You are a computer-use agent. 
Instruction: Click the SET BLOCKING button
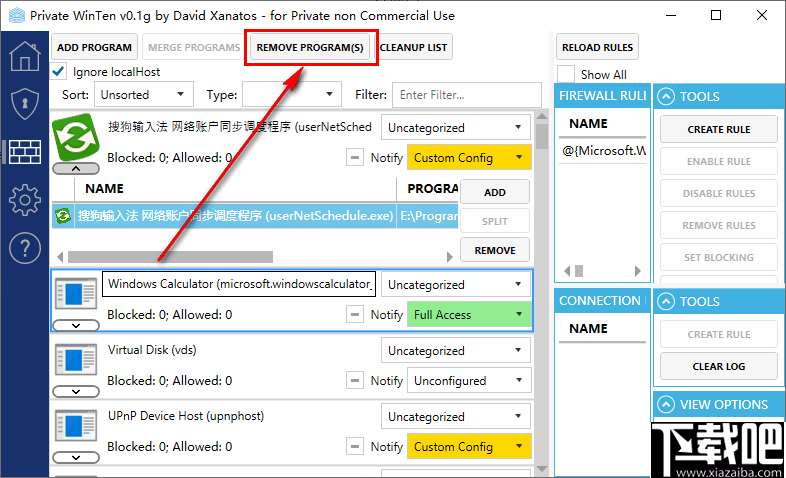point(719,258)
